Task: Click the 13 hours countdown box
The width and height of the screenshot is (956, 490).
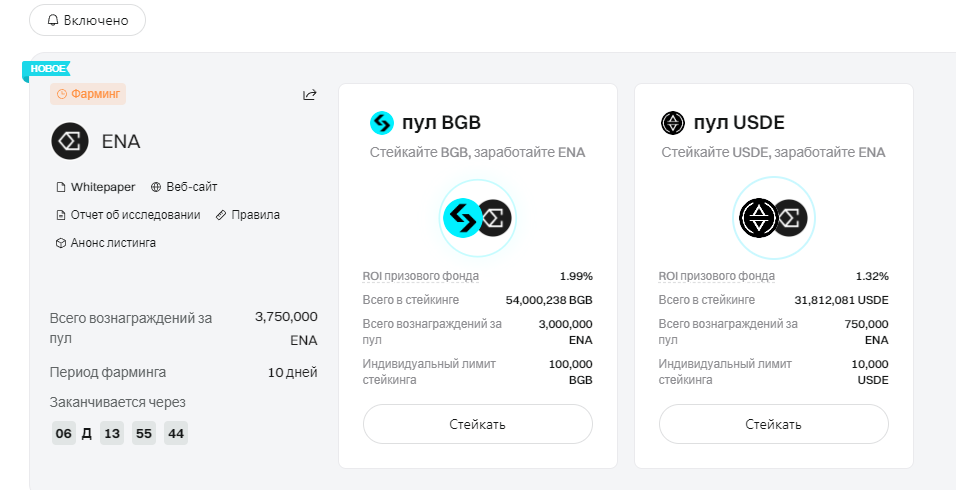Action: [112, 433]
